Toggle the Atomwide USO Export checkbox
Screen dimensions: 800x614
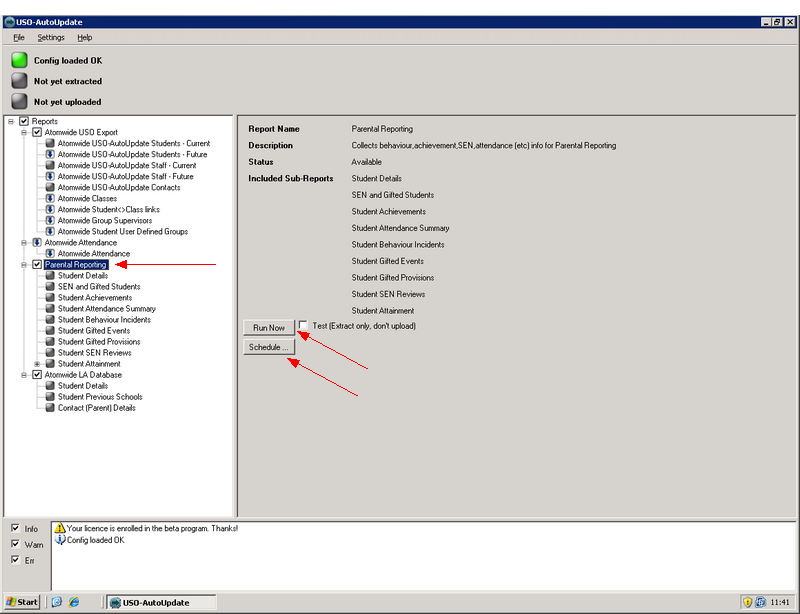coord(37,132)
